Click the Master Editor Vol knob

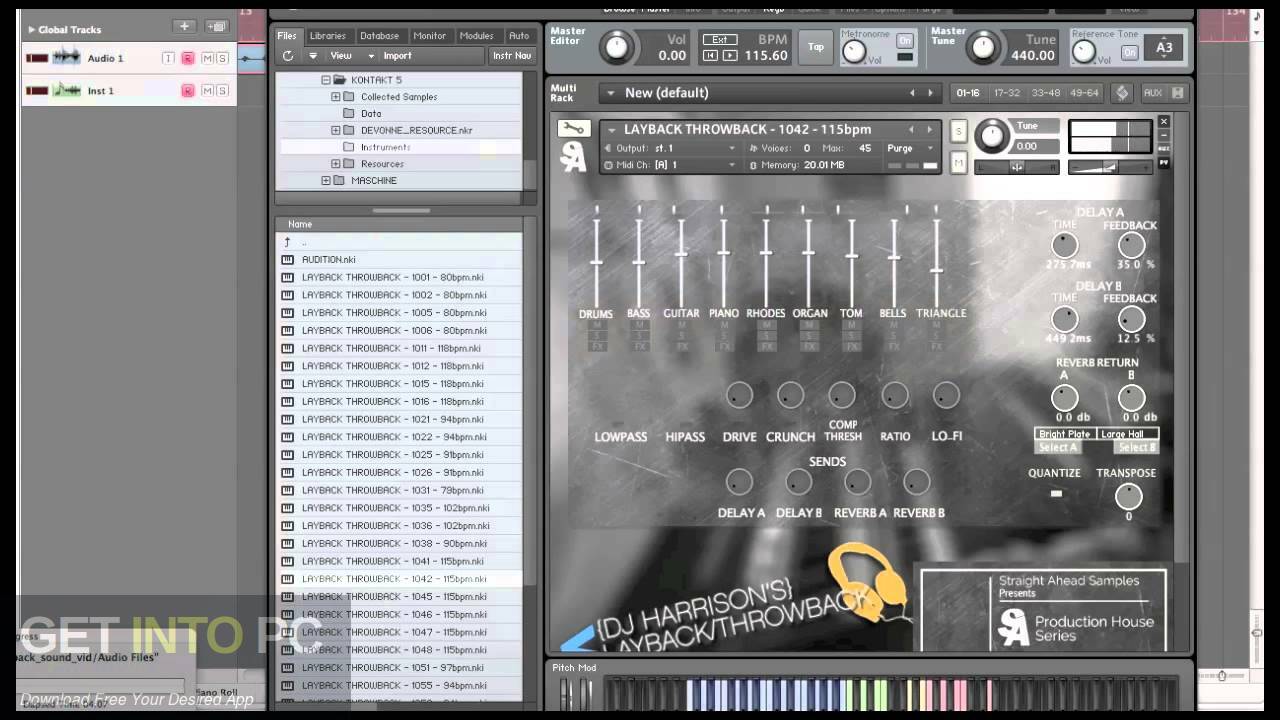pos(617,46)
